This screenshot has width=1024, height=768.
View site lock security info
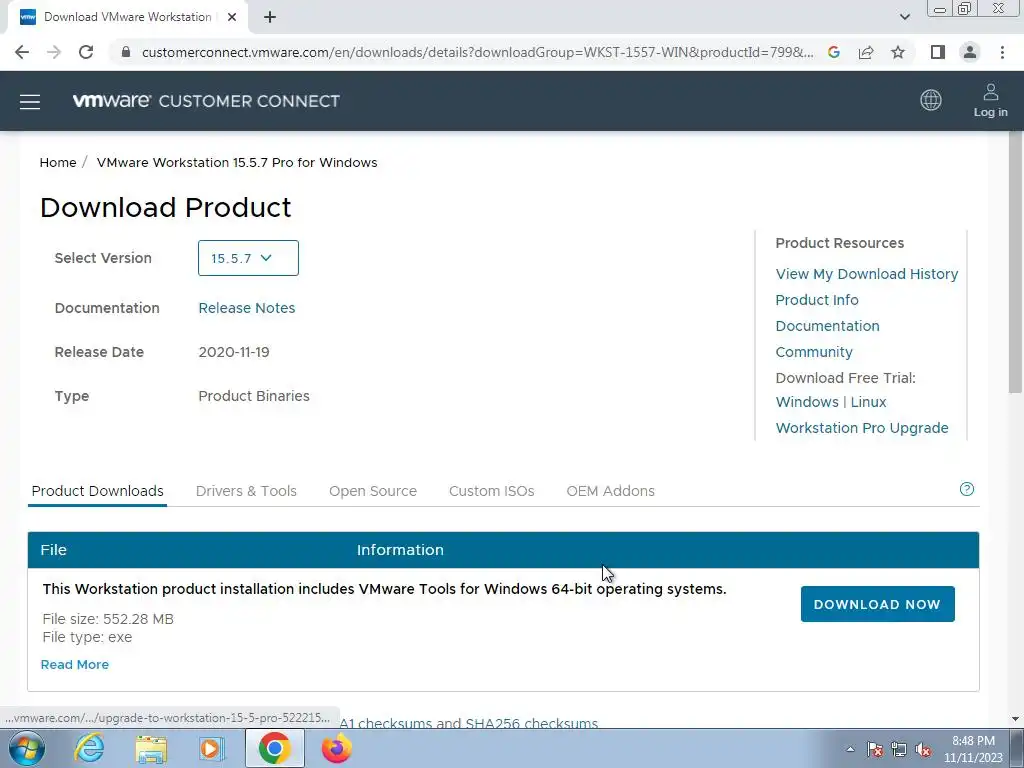click(126, 52)
